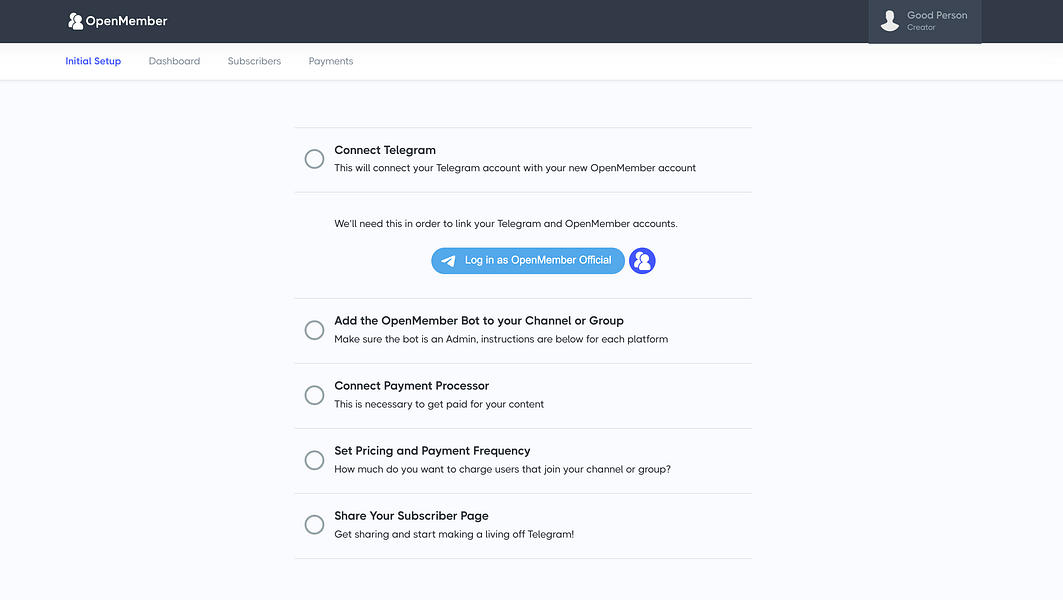The width and height of the screenshot is (1063, 600).
Task: Select the Add OpenMember Bot step circle
Action: coord(314,330)
